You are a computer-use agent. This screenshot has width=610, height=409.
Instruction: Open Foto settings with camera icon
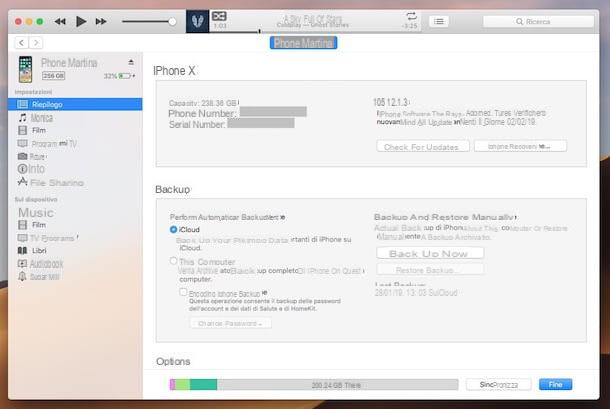75,156
